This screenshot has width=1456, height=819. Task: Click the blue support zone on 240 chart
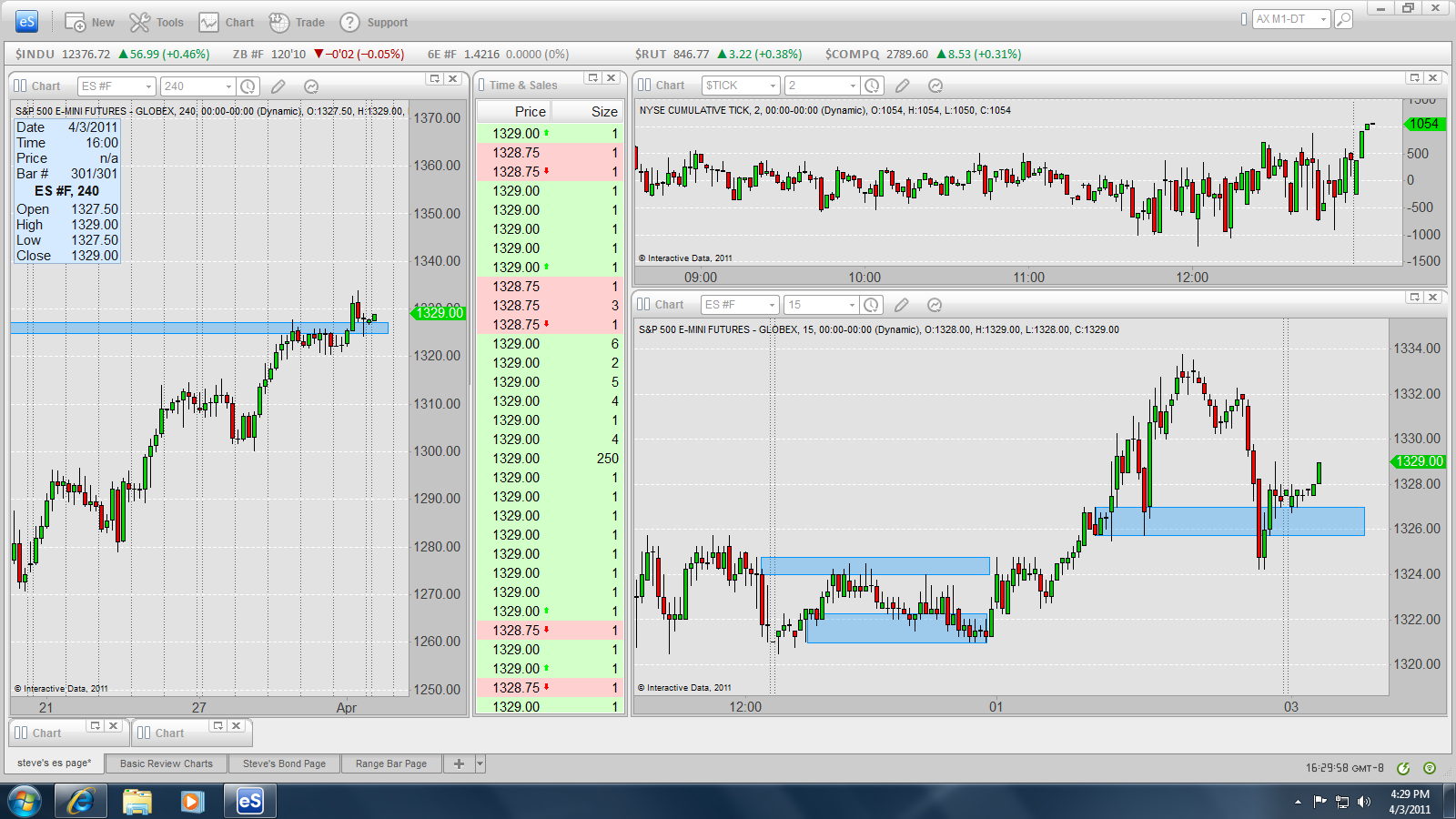coord(199,328)
